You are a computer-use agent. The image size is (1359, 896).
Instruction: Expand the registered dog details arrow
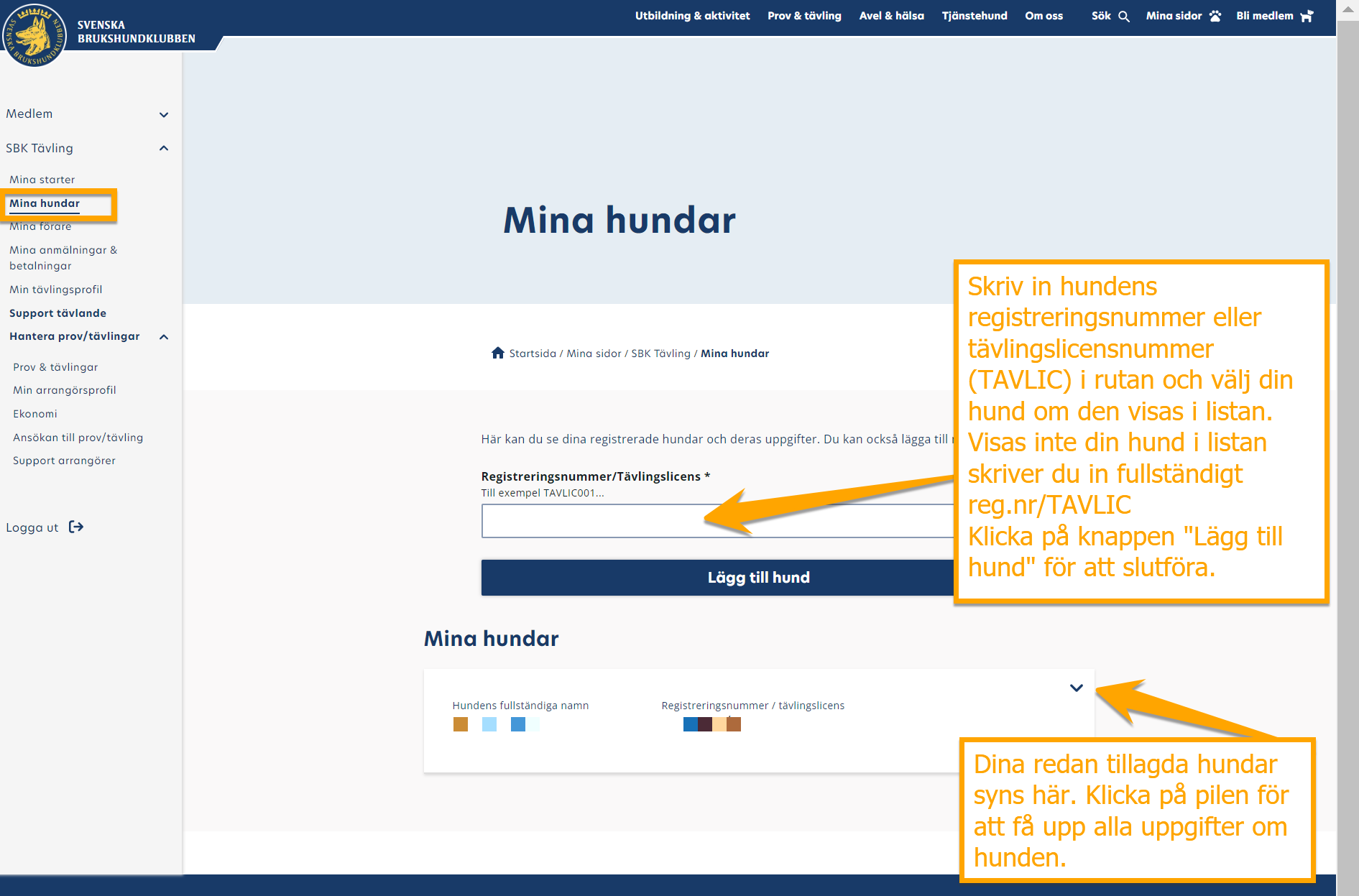[1076, 688]
